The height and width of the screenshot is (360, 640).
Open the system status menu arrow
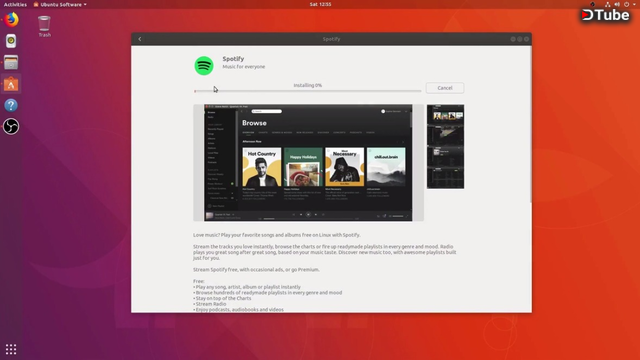tap(634, 4)
